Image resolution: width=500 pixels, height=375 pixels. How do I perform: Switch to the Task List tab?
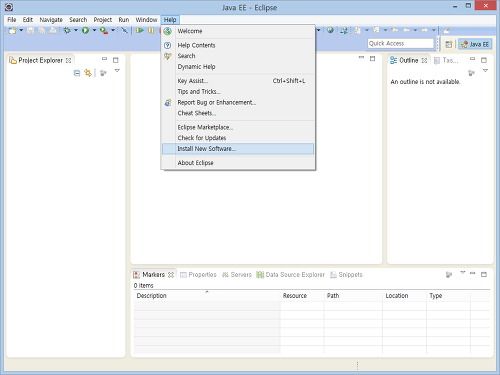point(446,60)
